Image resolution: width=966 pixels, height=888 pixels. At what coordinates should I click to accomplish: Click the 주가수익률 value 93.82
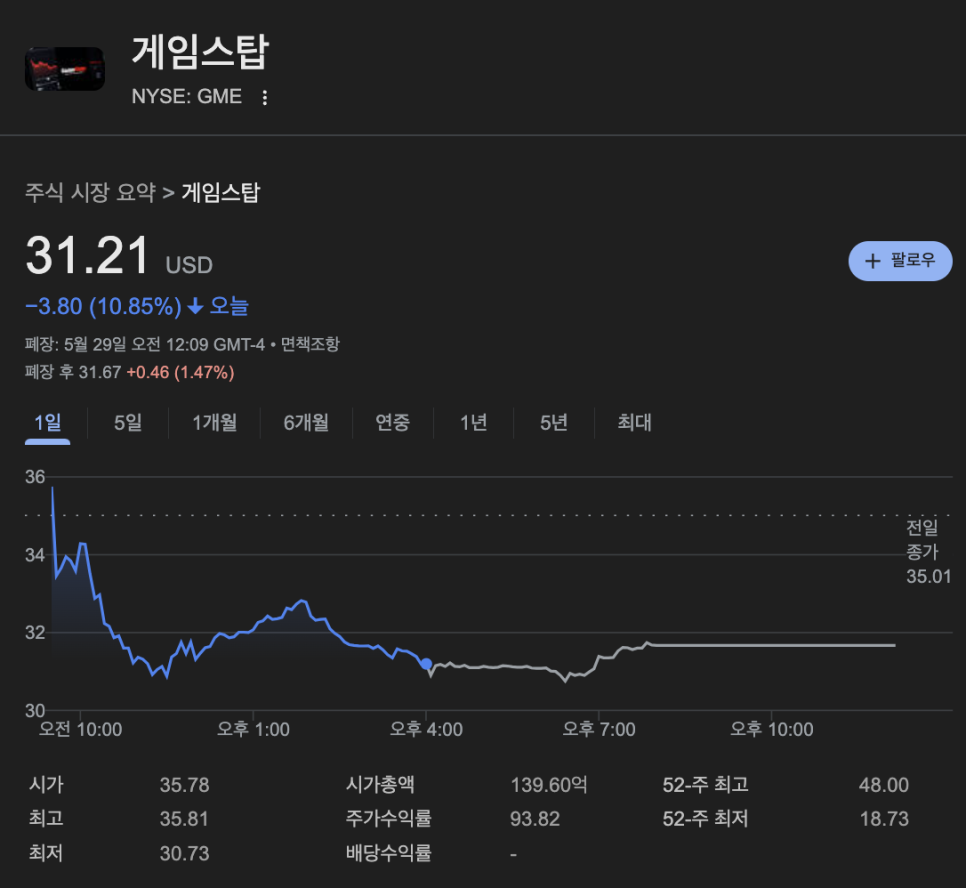point(535,819)
